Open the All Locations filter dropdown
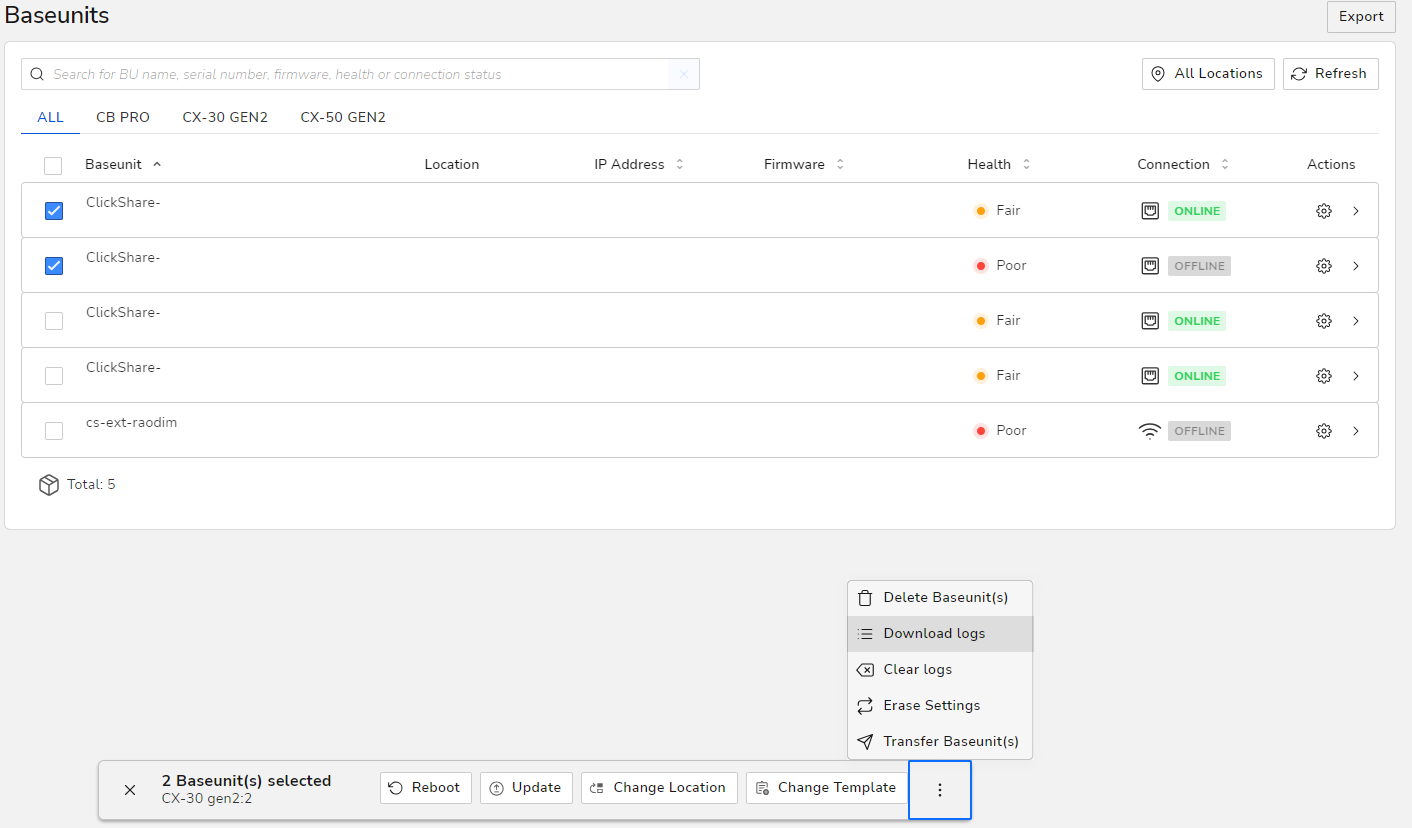Image resolution: width=1412 pixels, height=828 pixels. pyautogui.click(x=1207, y=74)
